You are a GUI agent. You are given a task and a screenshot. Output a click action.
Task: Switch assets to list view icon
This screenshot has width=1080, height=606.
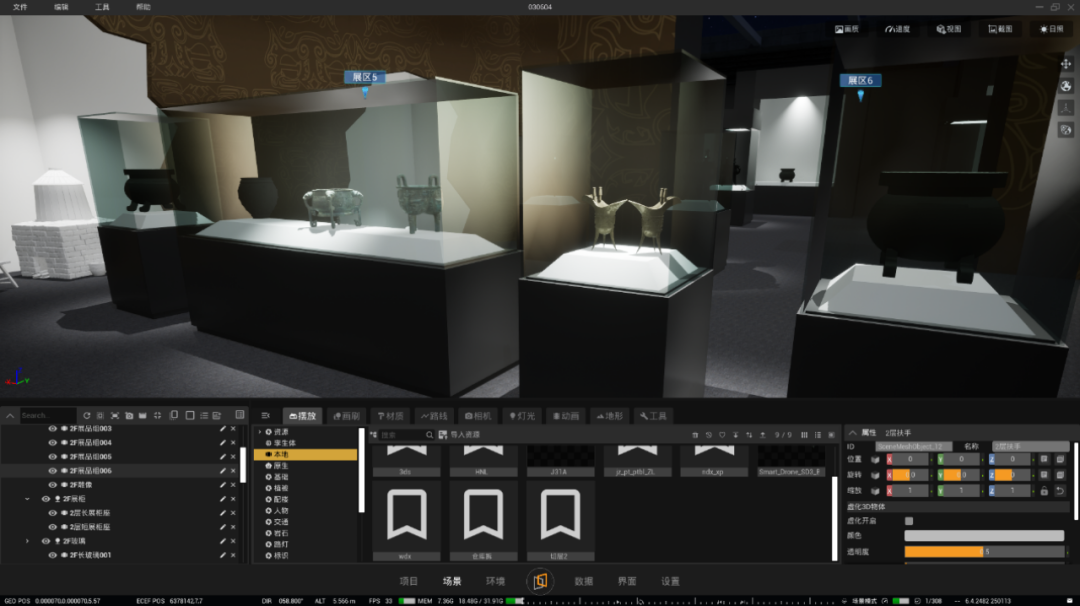818,435
